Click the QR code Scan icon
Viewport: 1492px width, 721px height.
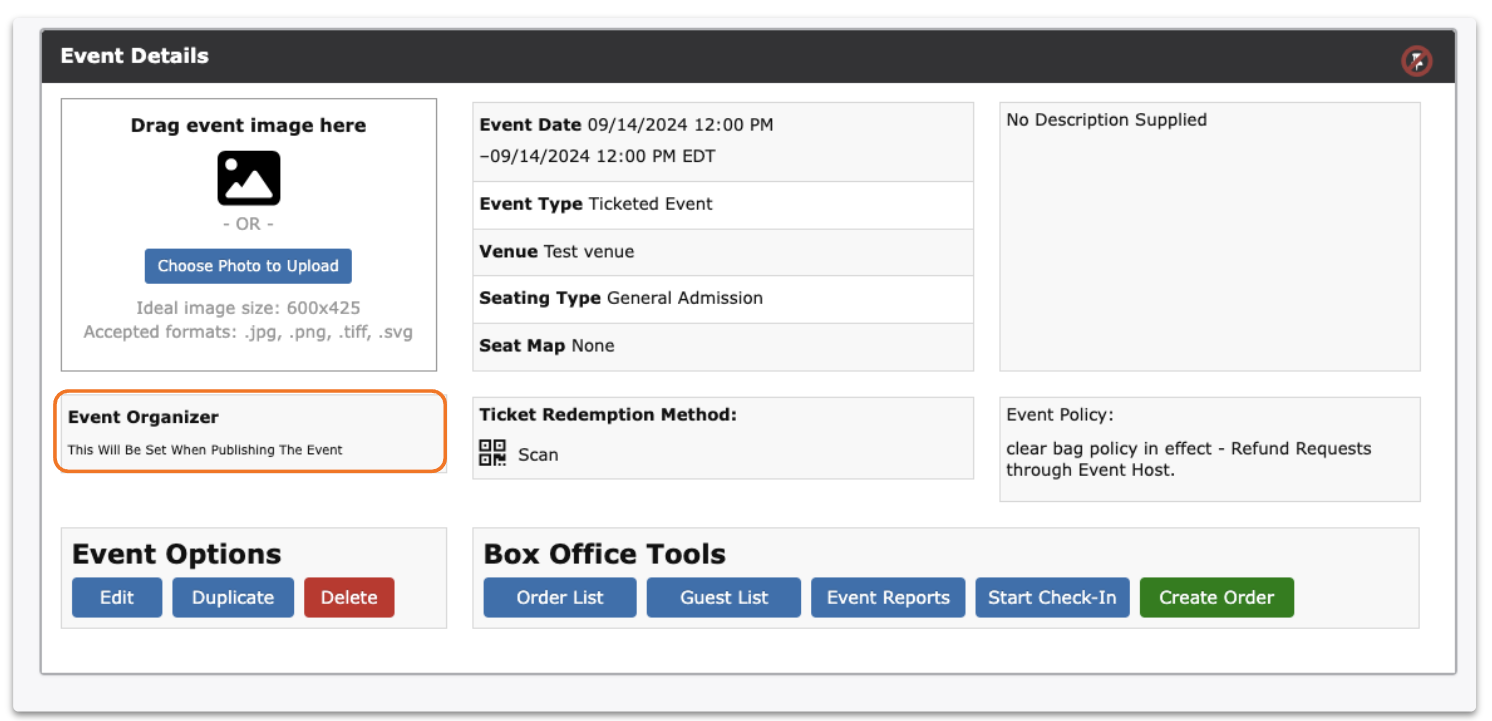coord(492,453)
